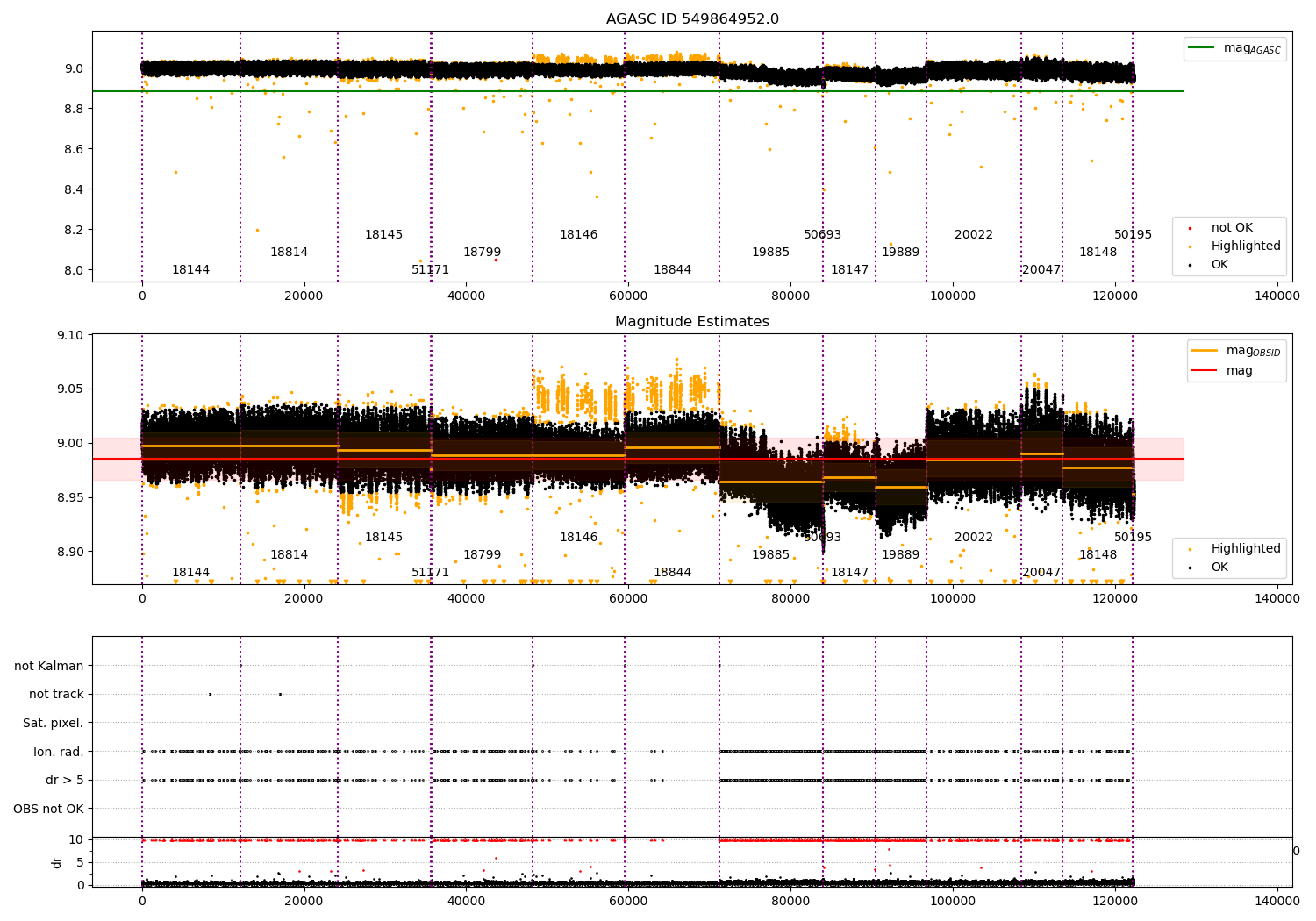Click the 8.2 tick on top y-axis
1316x921 pixels.
[74, 230]
